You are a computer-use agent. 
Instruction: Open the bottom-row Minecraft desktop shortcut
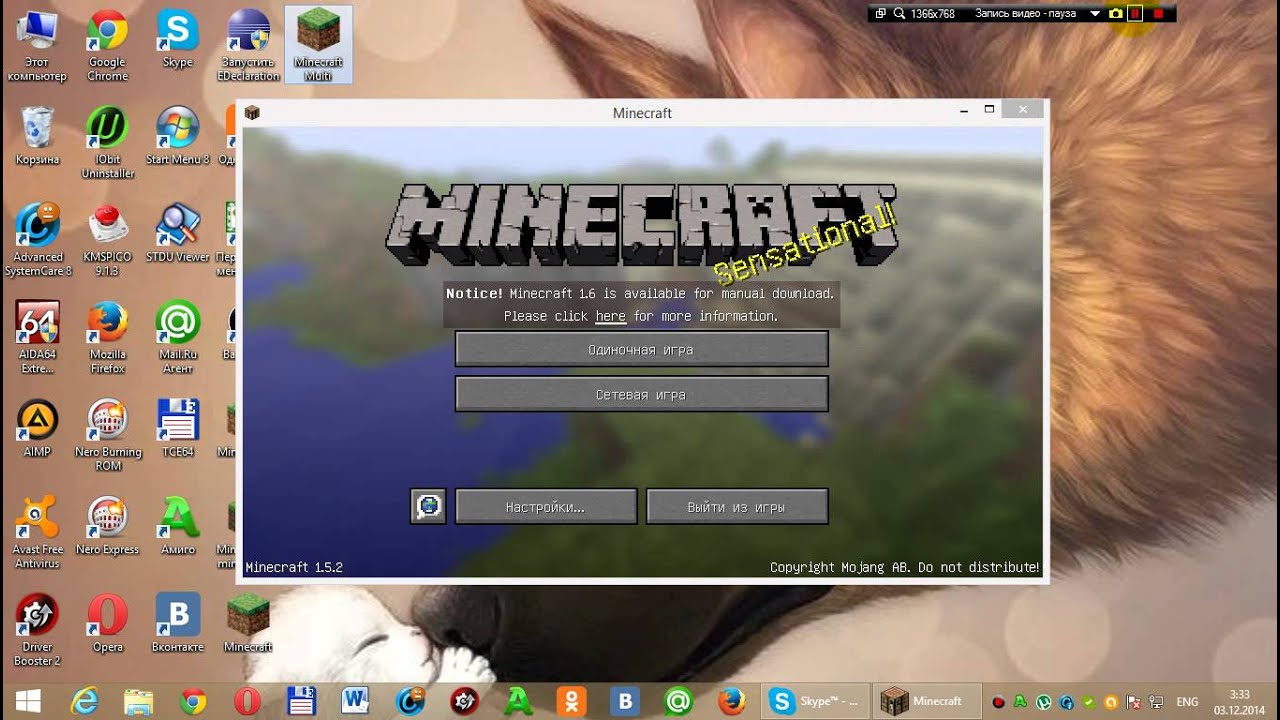248,623
